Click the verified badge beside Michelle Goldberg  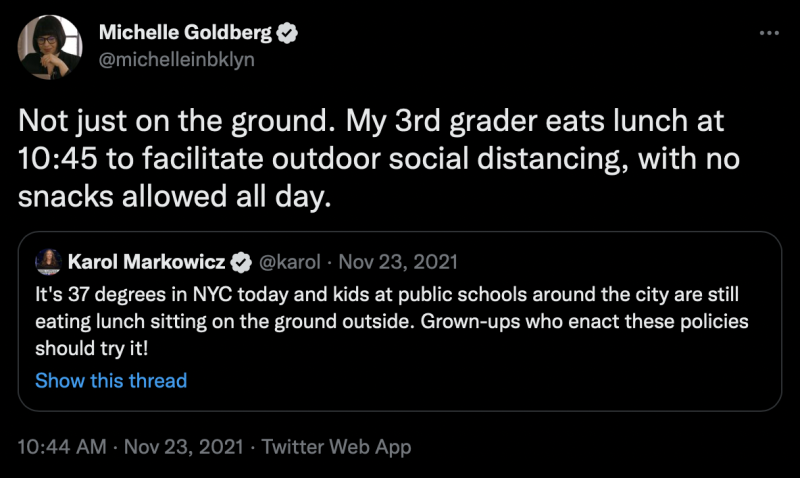pyautogui.click(x=286, y=33)
